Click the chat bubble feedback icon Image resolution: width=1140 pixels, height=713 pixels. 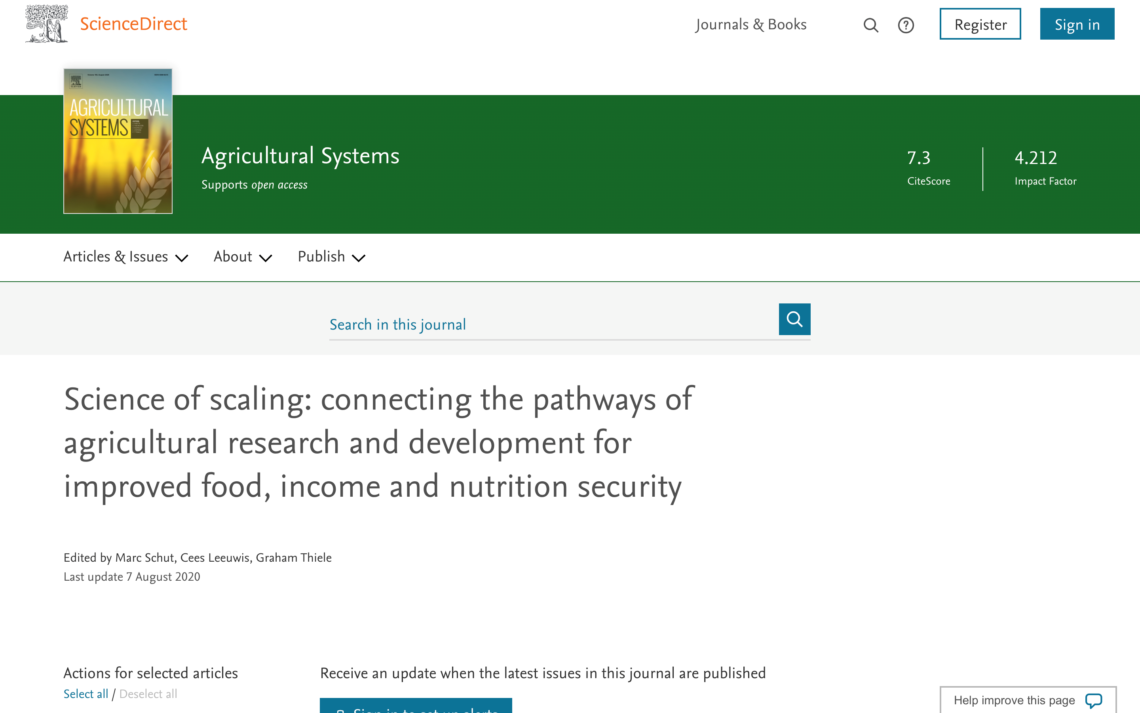click(x=1093, y=700)
